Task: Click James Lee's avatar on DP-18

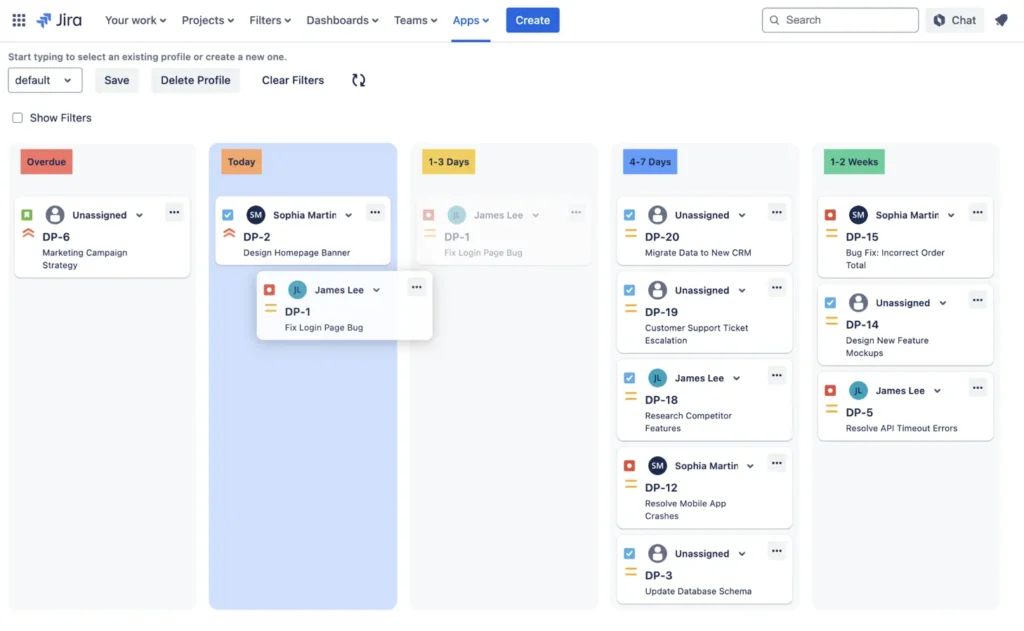Action: (x=658, y=378)
